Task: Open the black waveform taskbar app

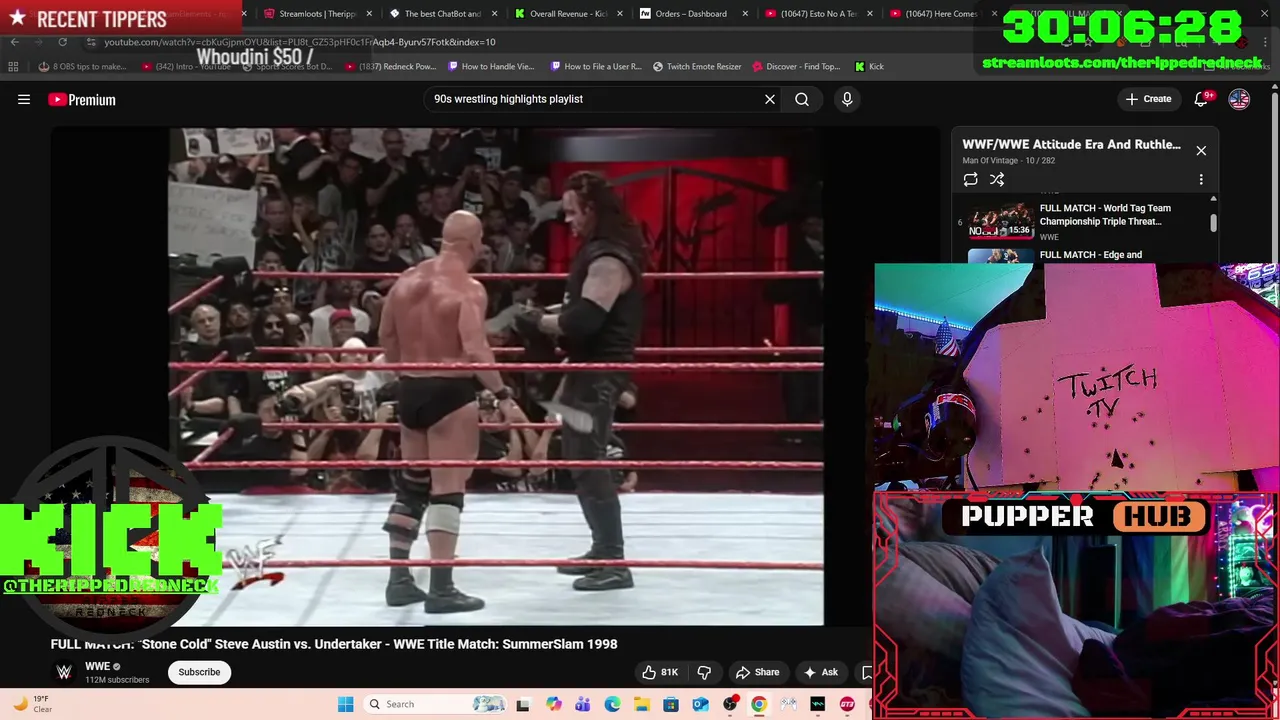Action: (x=818, y=704)
